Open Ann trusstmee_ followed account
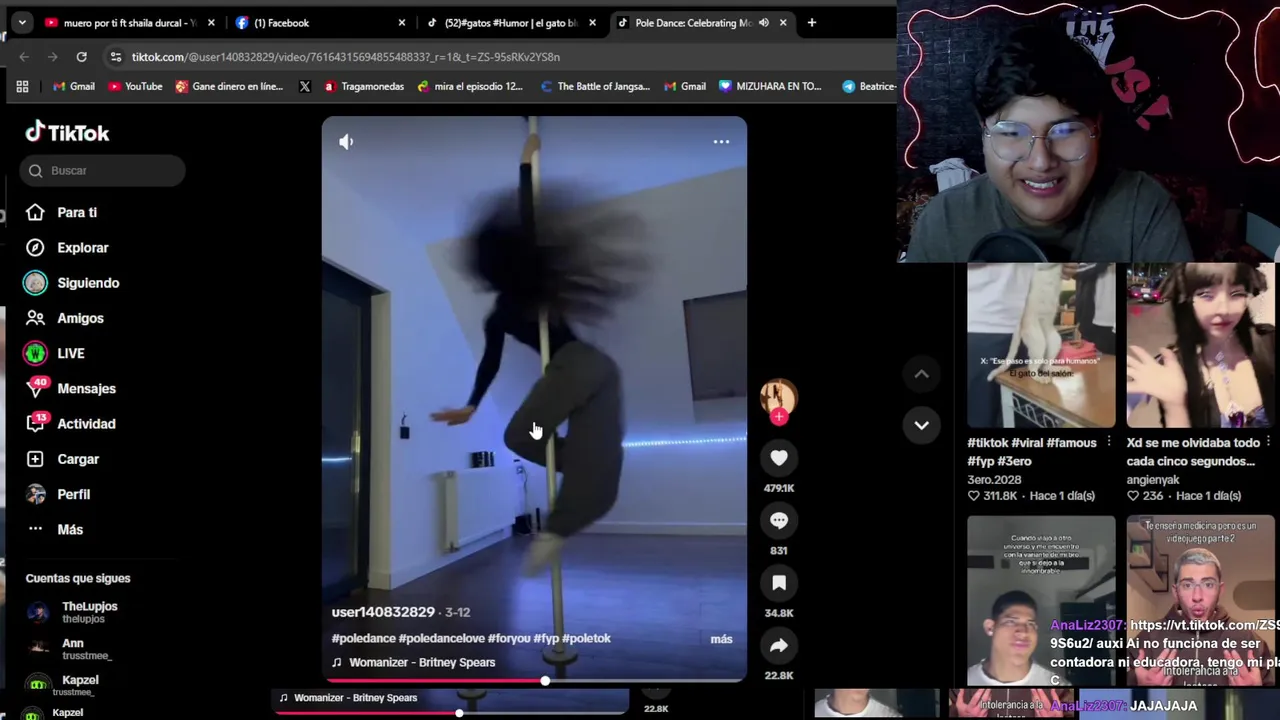Viewport: 1280px width, 720px height. [87, 649]
